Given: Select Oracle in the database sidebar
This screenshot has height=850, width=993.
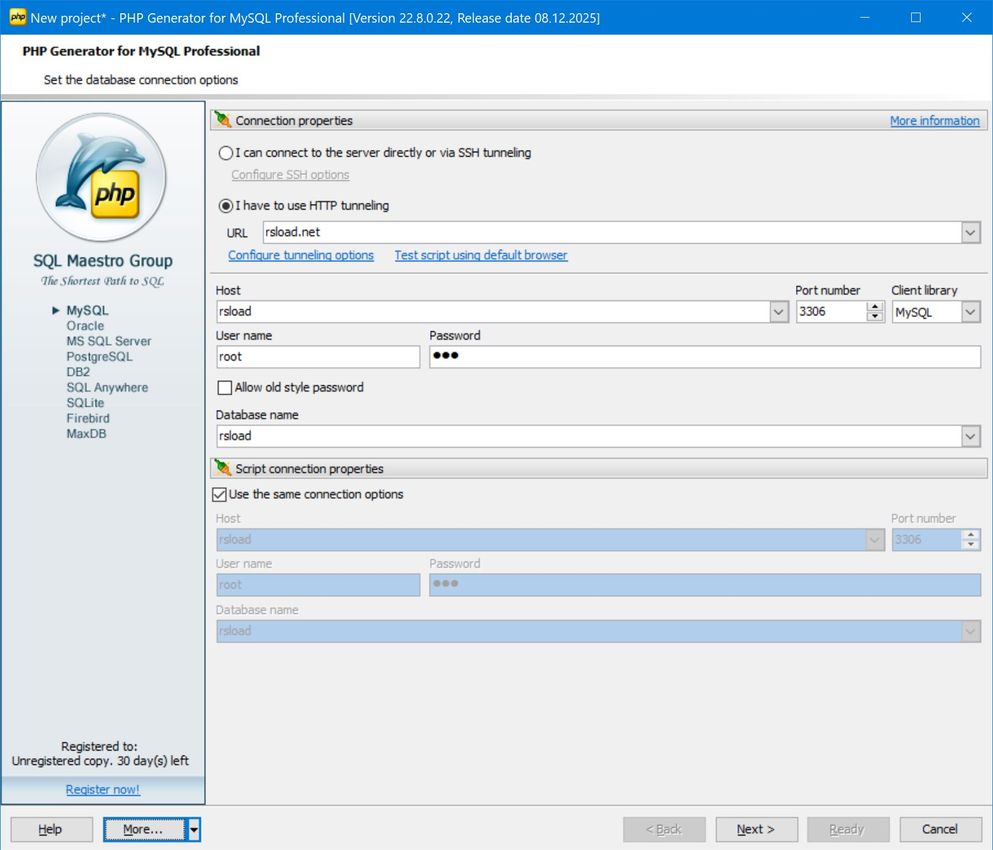Looking at the screenshot, I should click(x=86, y=326).
